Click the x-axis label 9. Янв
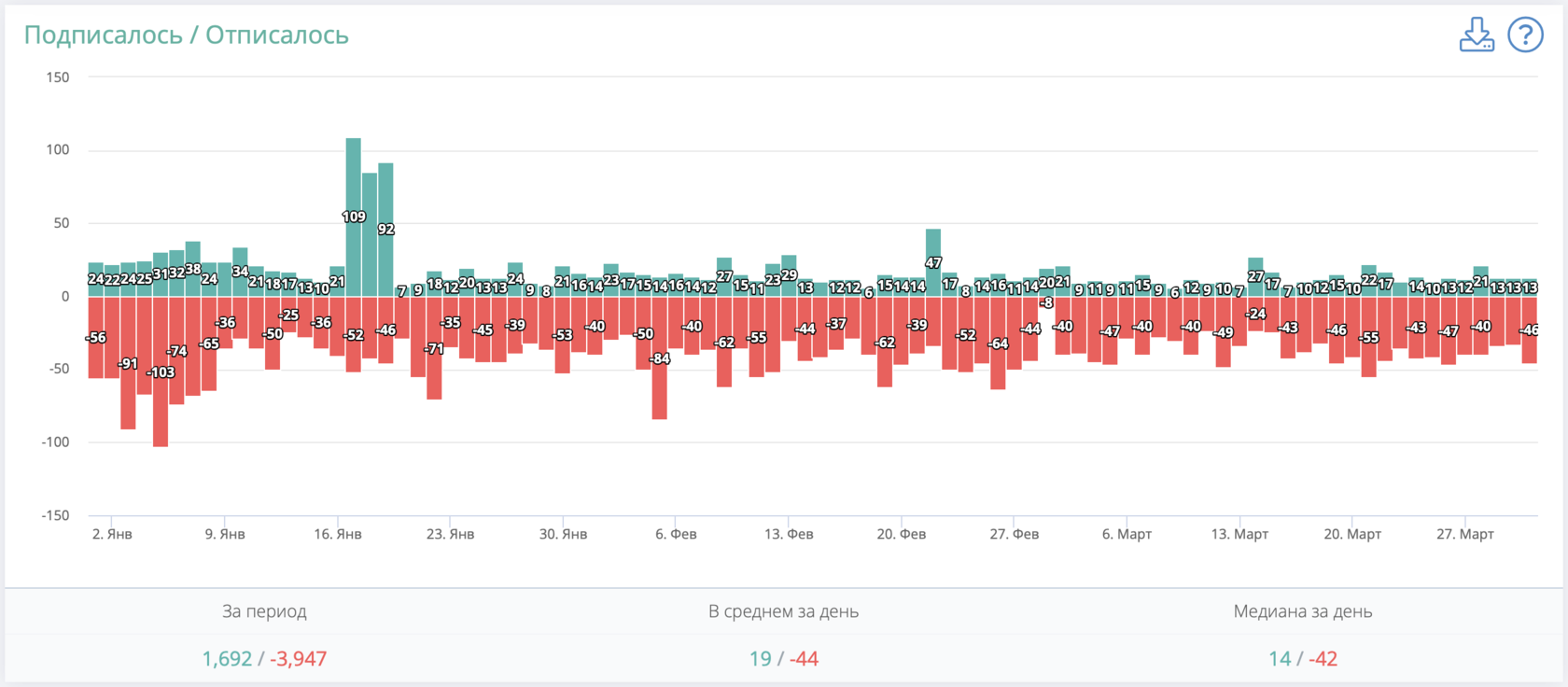1568x687 pixels. coord(225,534)
